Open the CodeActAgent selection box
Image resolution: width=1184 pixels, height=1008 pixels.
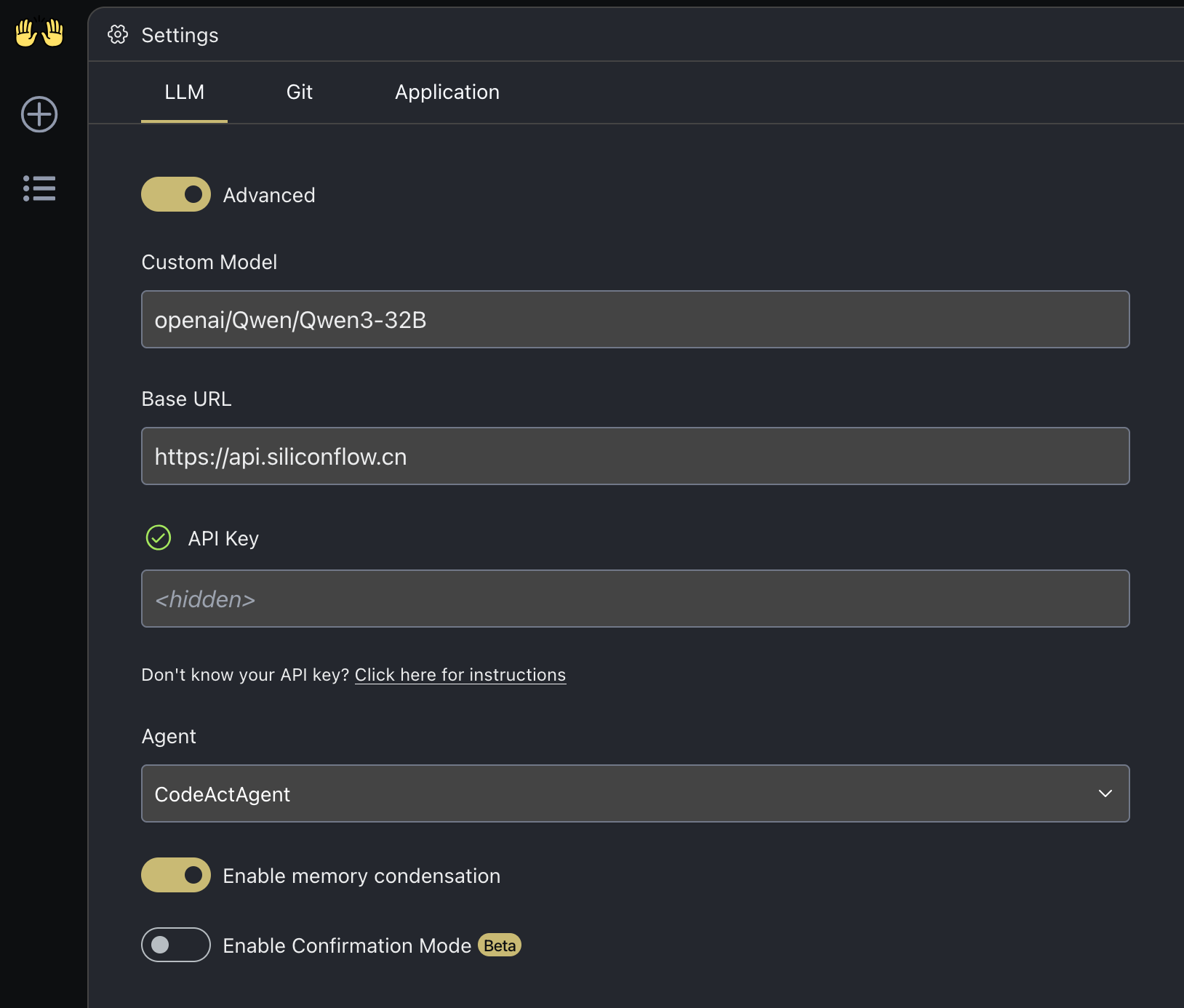636,793
